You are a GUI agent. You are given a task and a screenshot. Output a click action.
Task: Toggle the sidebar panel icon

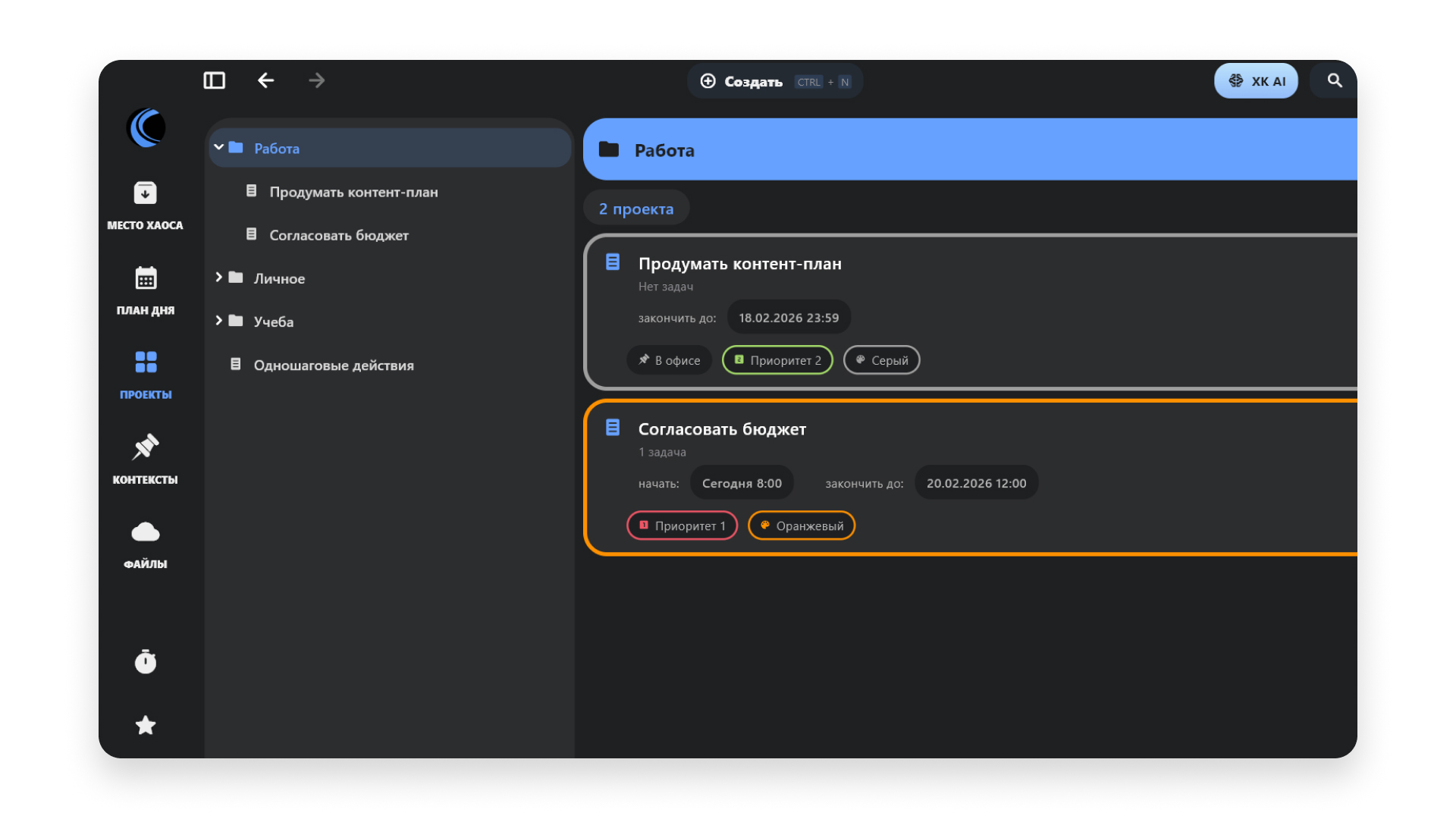pos(215,80)
